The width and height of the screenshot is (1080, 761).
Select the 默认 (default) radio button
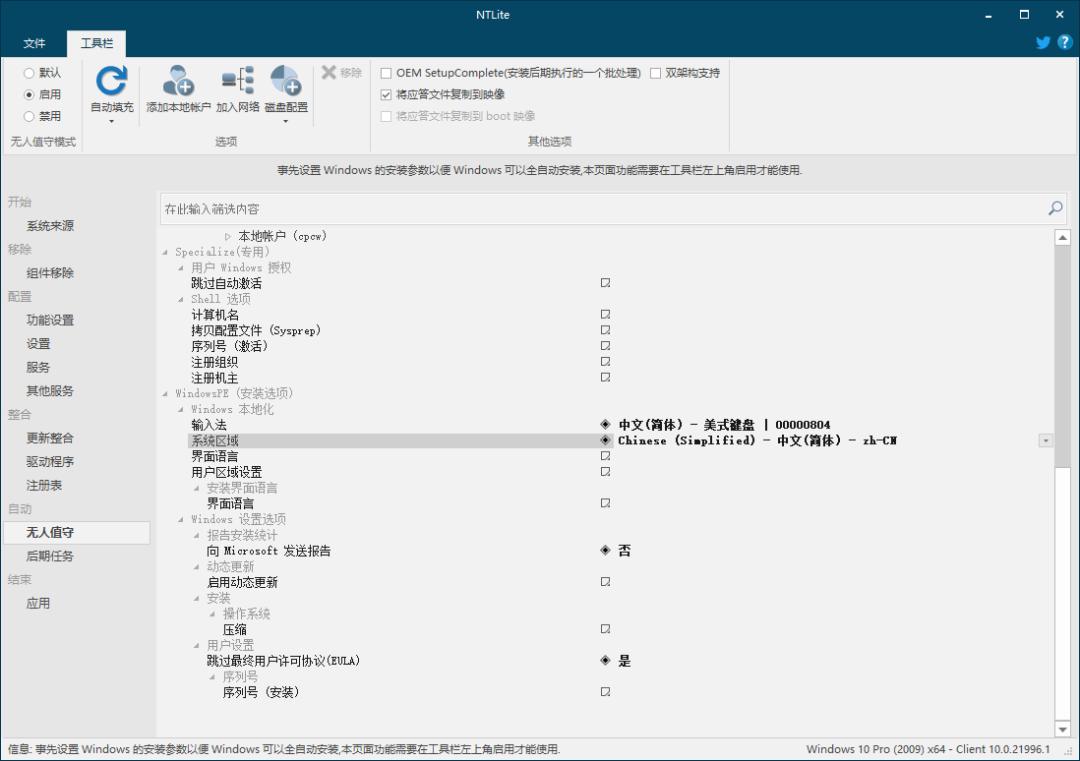(x=29, y=72)
